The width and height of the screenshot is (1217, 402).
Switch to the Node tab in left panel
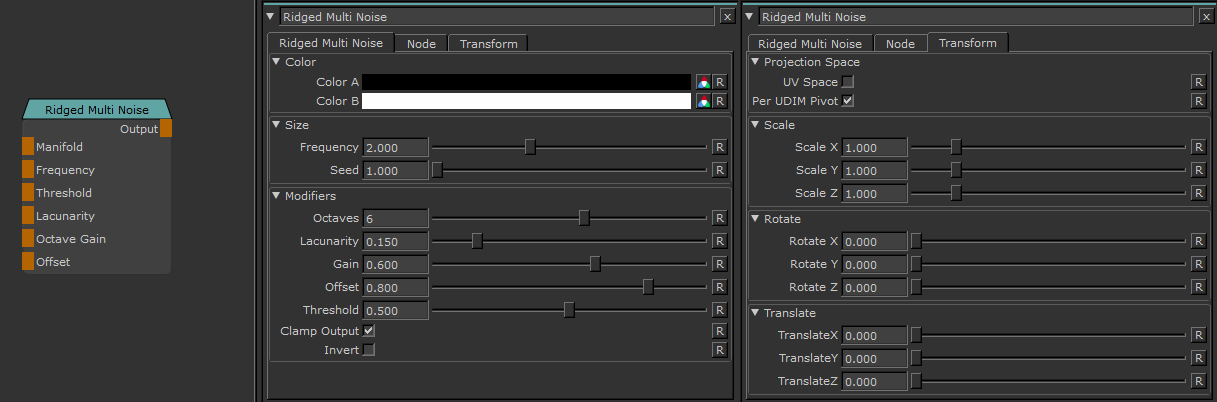click(x=421, y=44)
